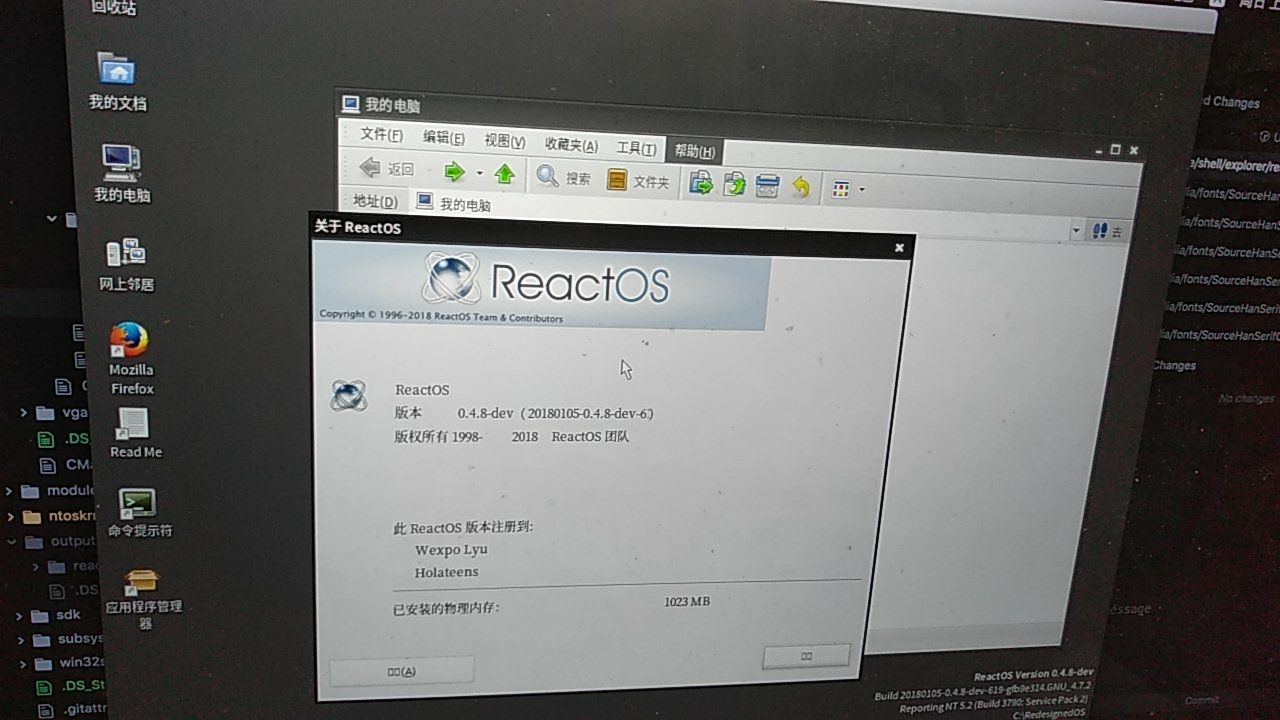1280x720 pixels.
Task: Go up one folder level
Action: tap(505, 174)
